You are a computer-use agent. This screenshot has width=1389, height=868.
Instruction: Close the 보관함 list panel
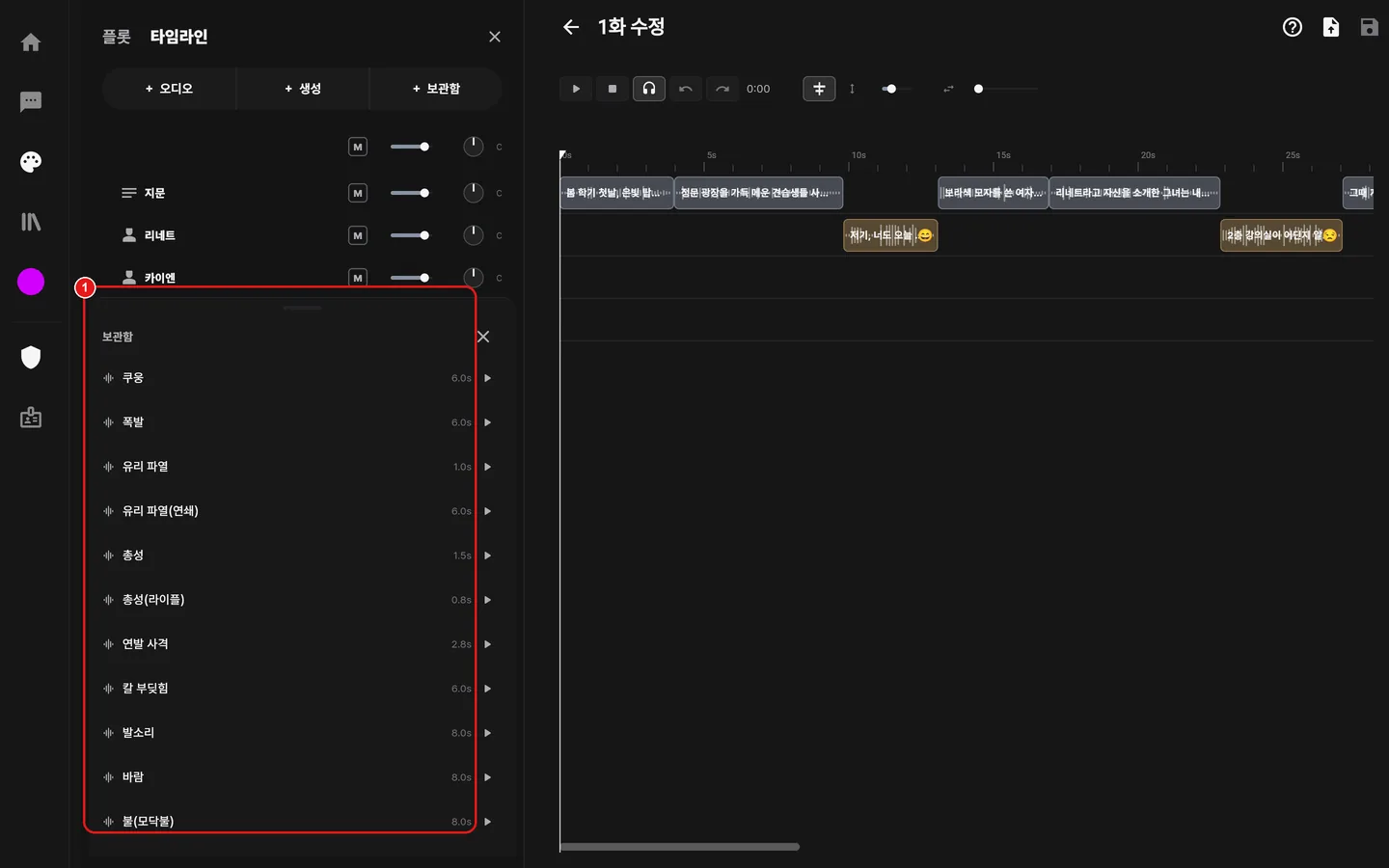click(x=483, y=337)
